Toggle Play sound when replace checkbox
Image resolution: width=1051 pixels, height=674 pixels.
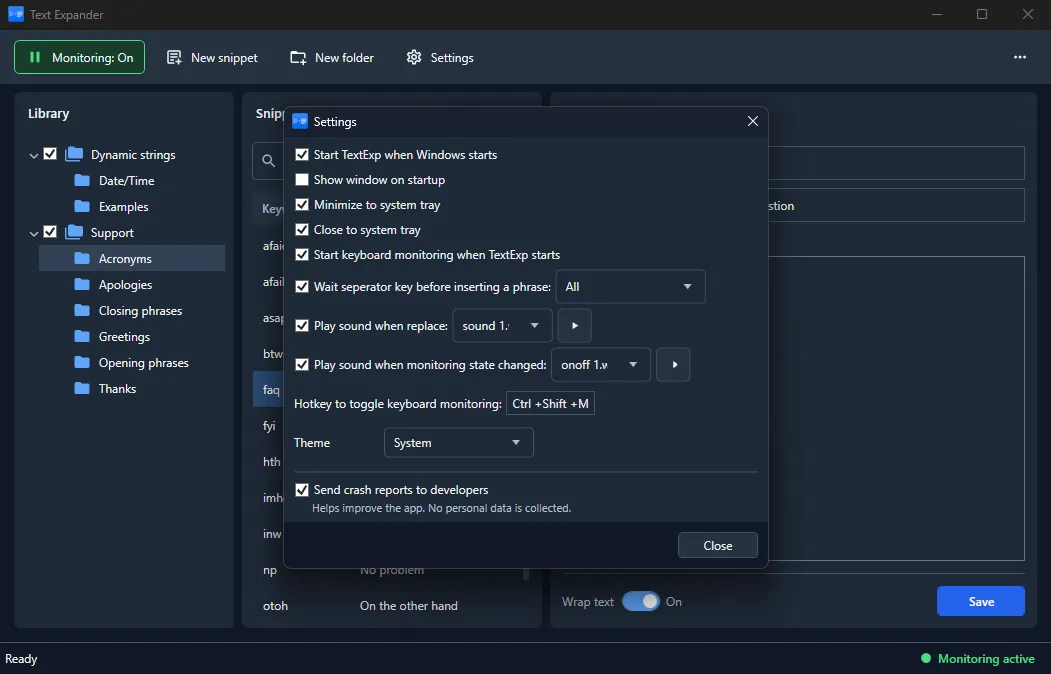tap(302, 326)
